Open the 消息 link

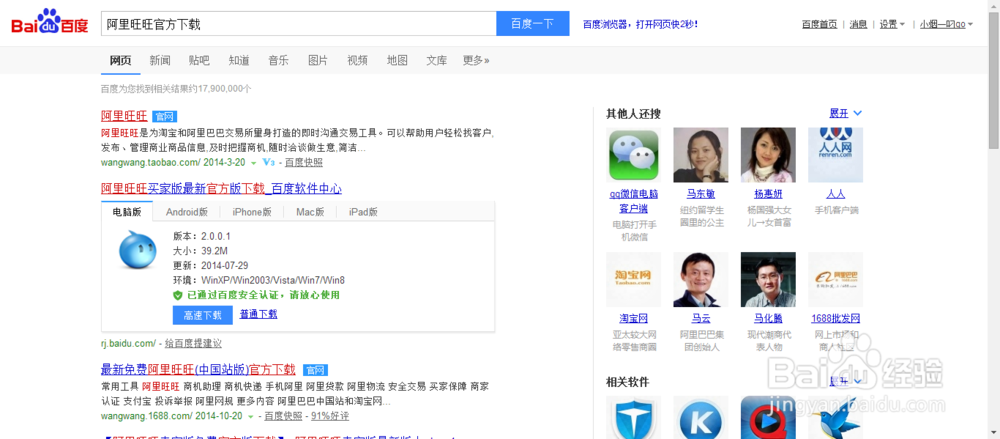click(858, 24)
